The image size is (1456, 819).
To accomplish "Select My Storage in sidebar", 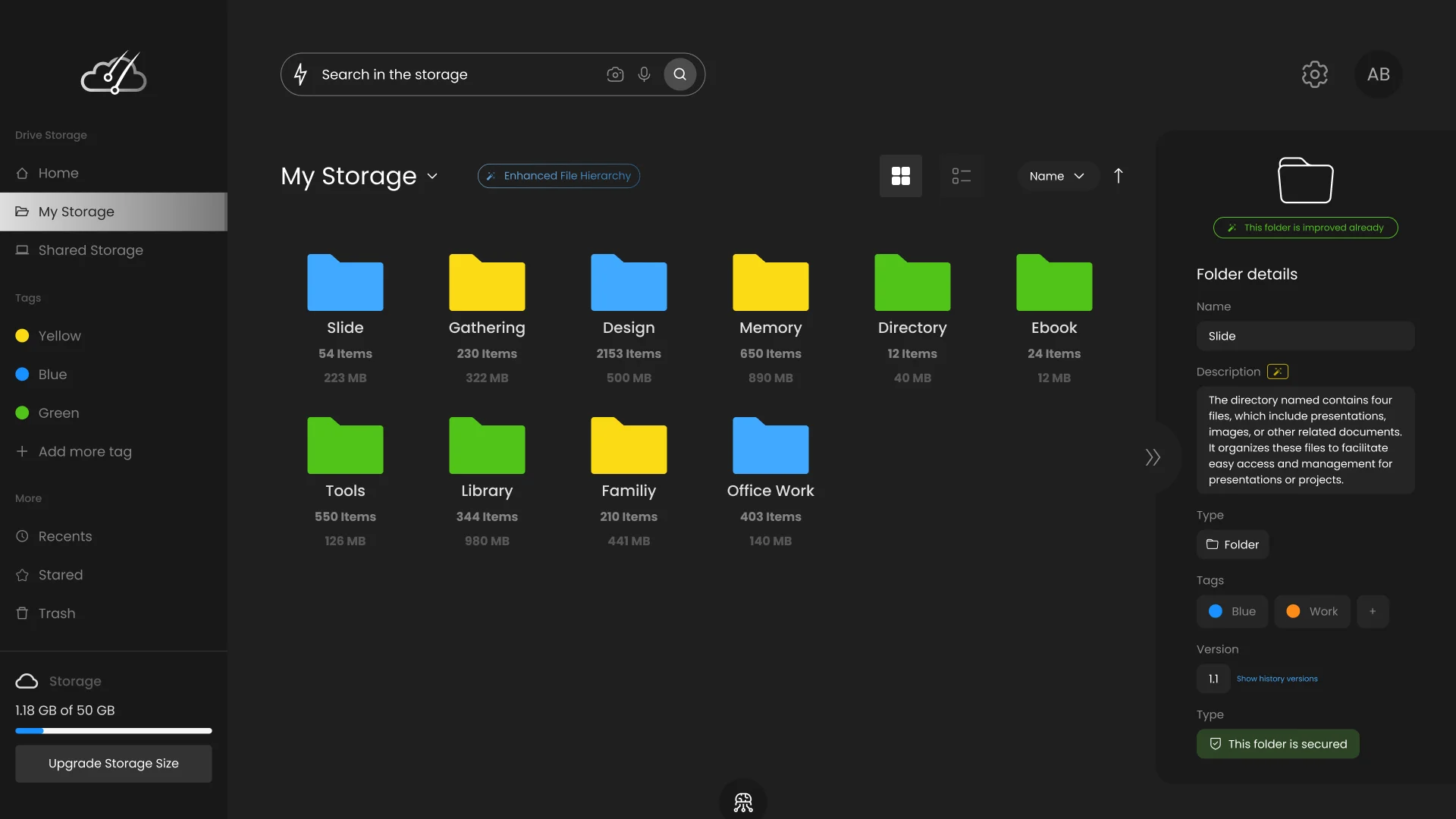I will [114, 212].
